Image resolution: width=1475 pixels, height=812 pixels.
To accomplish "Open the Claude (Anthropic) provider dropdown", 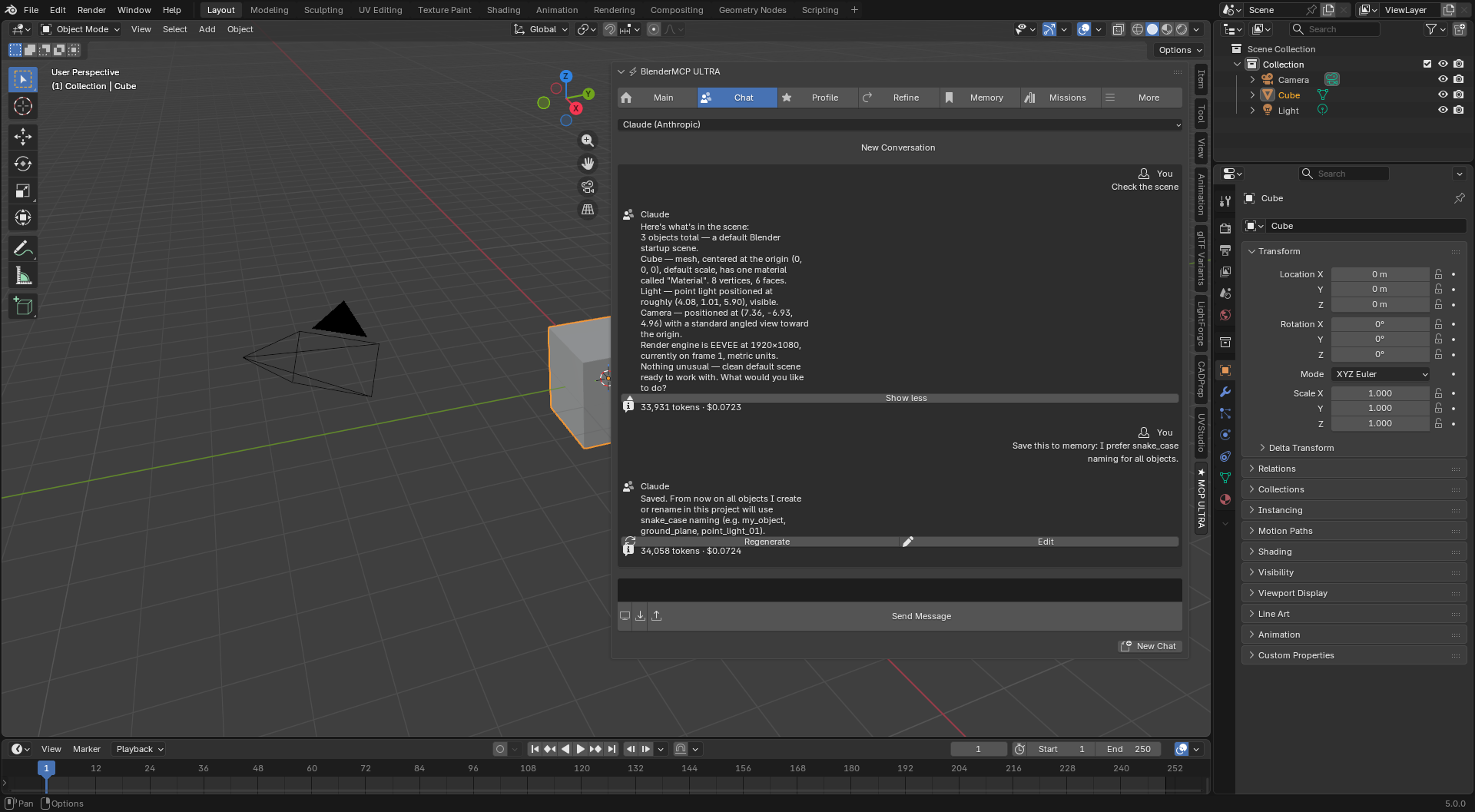I will (x=900, y=124).
